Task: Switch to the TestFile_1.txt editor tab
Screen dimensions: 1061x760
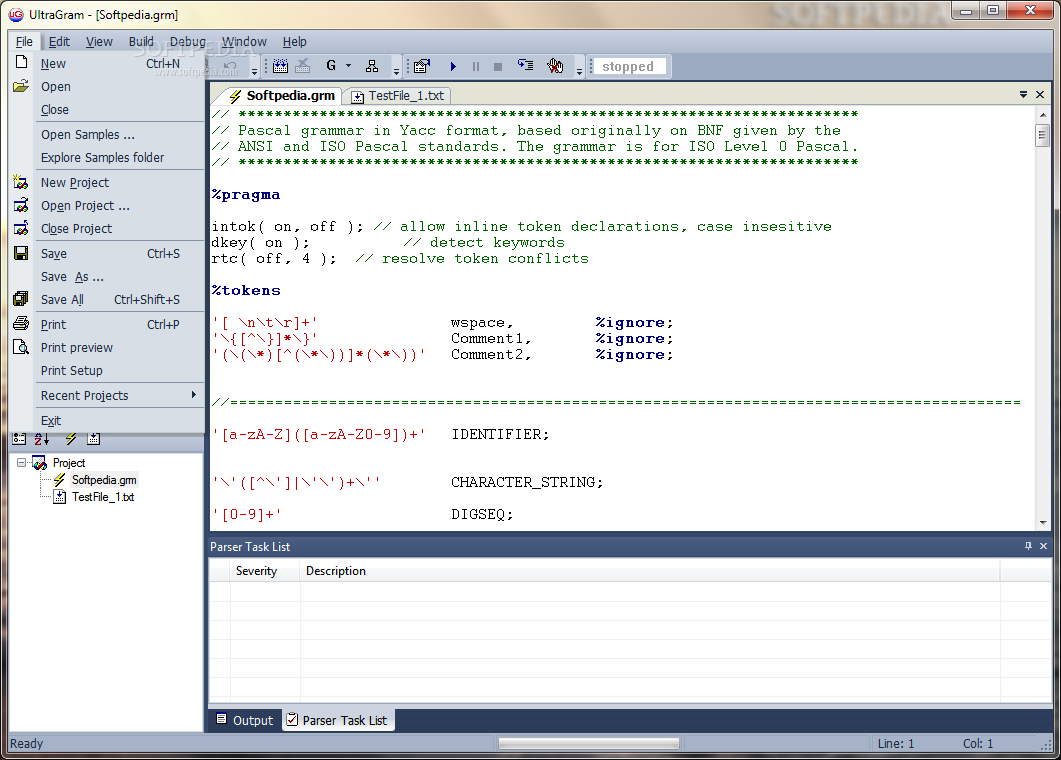Action: point(397,96)
